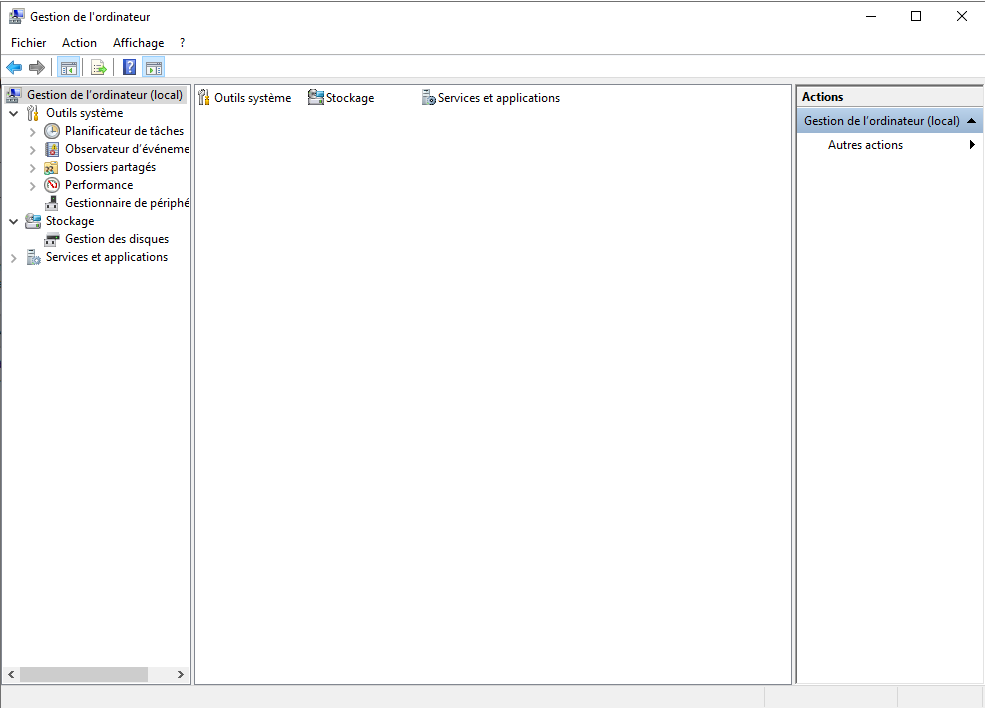985x708 pixels.
Task: Collapse the Gestion de l'ordinateur (local) actions section
Action: 972,121
